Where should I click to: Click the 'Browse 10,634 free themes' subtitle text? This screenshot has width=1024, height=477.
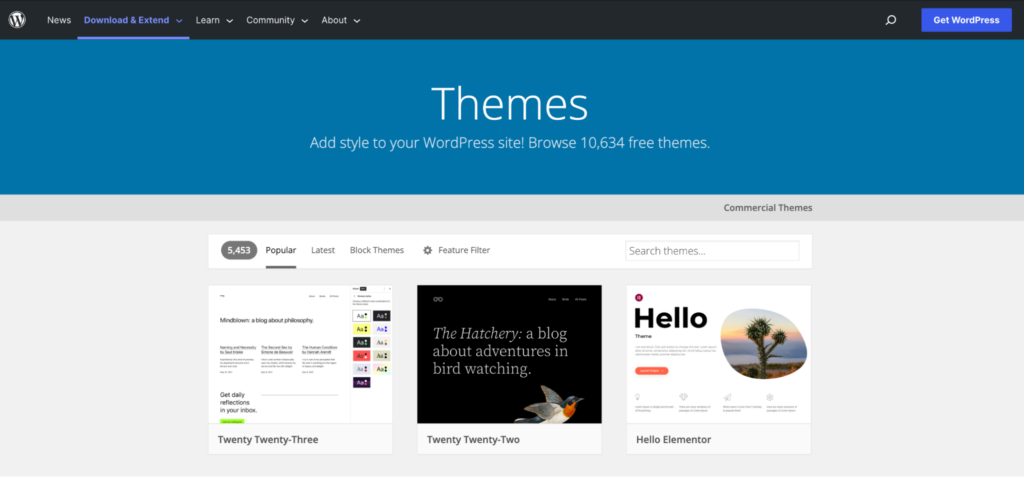point(618,143)
